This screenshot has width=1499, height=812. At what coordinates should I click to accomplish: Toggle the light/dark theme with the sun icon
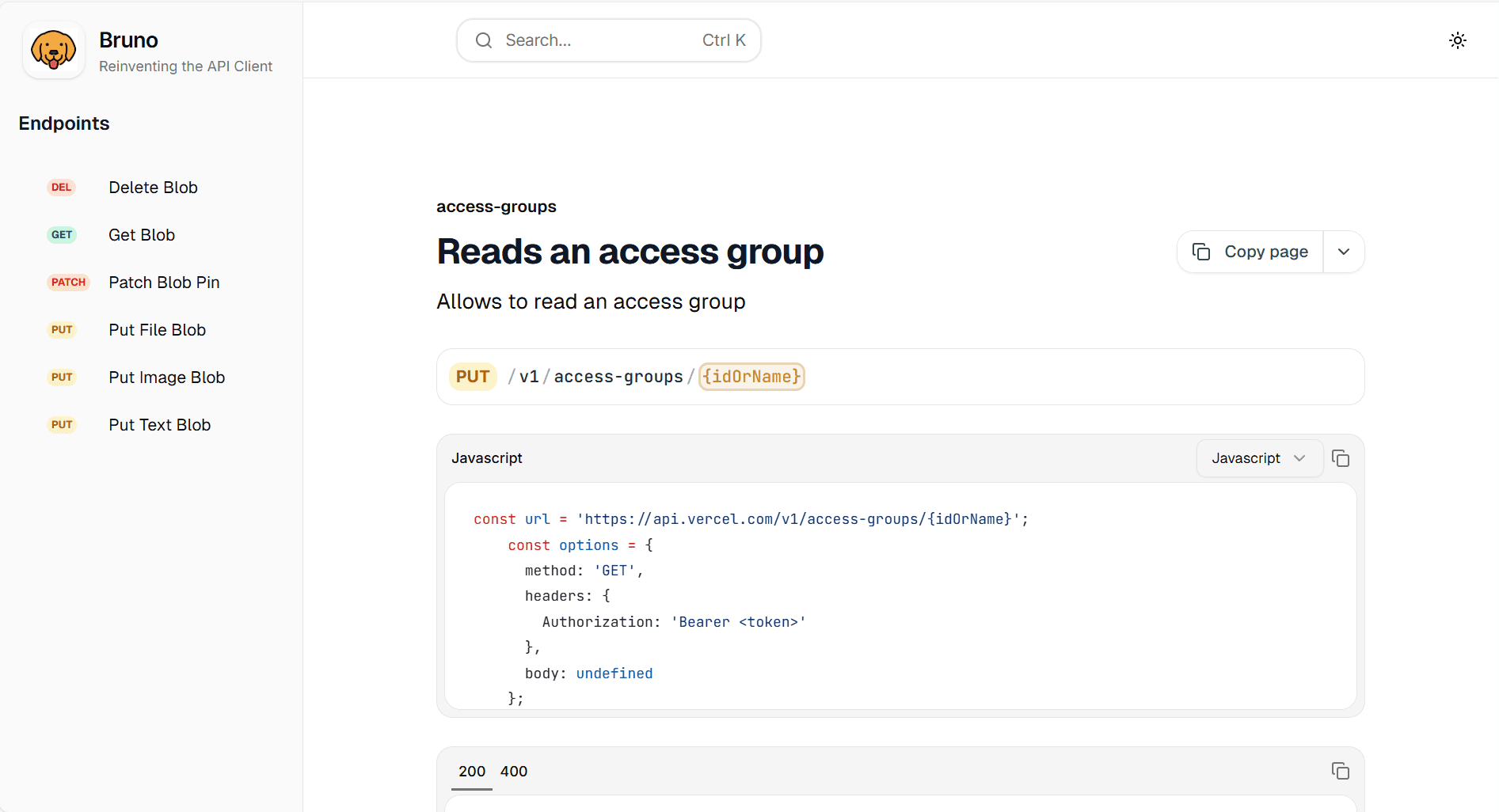(1458, 40)
